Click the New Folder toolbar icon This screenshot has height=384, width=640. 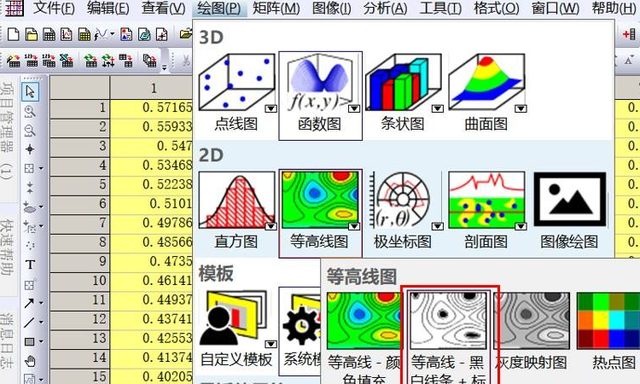click(x=31, y=34)
